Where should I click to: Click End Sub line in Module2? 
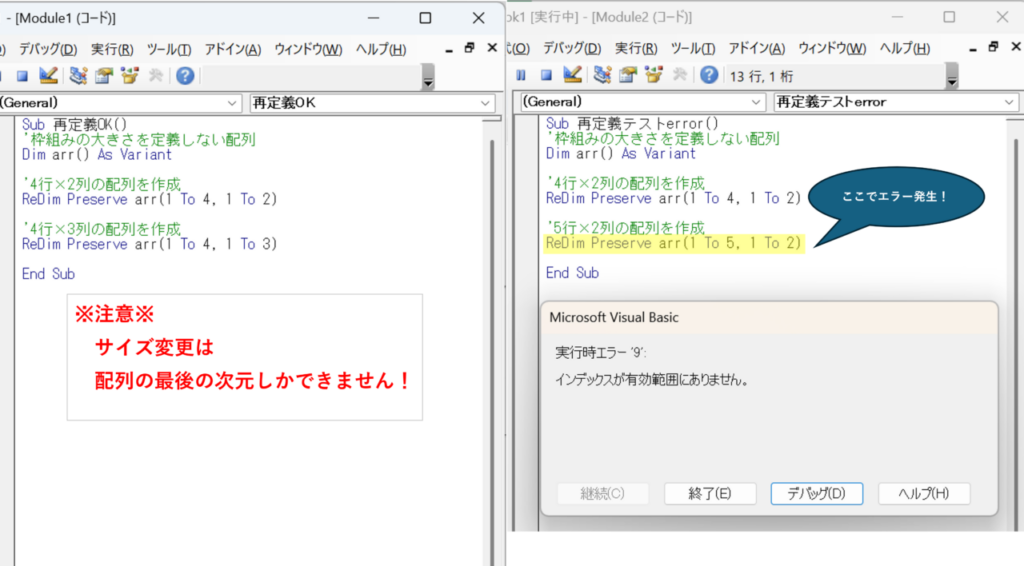click(x=573, y=273)
